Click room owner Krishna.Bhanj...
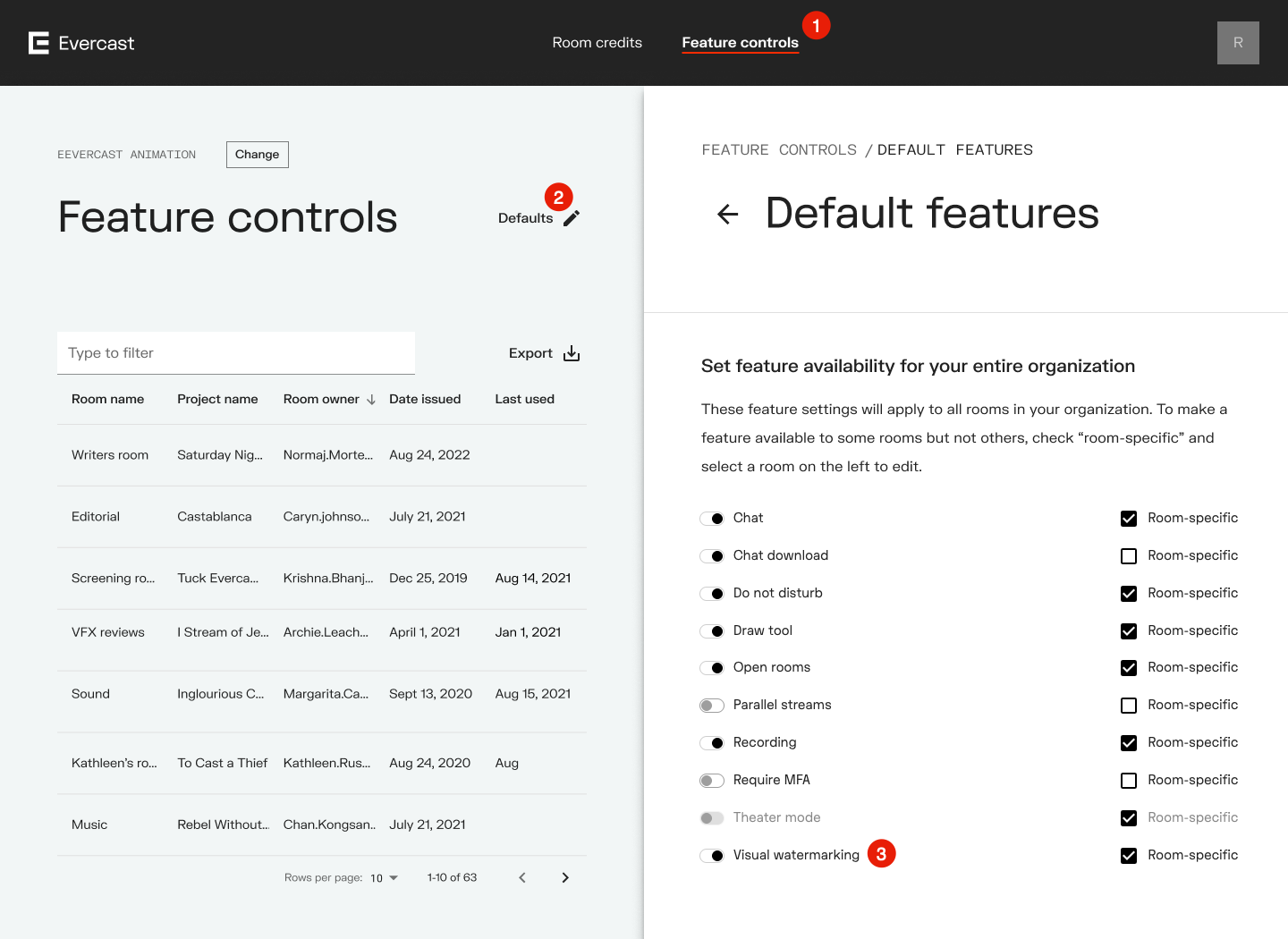Viewport: 1288px width, 939px height. click(x=328, y=579)
